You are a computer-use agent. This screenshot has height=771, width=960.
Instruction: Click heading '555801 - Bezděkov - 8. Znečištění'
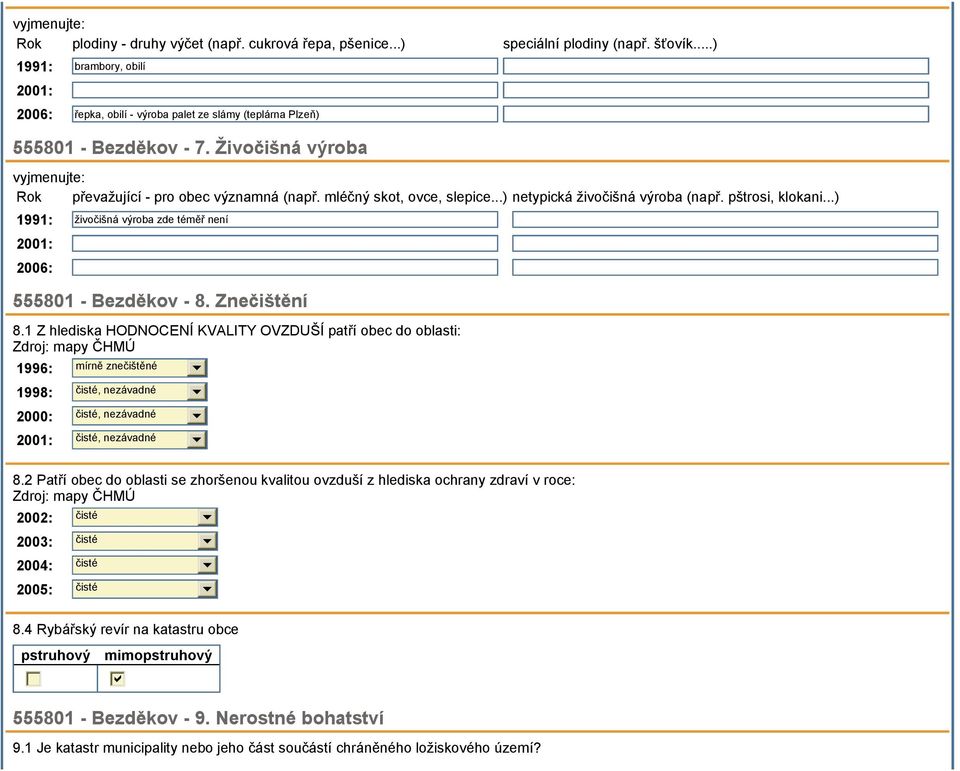(160, 301)
